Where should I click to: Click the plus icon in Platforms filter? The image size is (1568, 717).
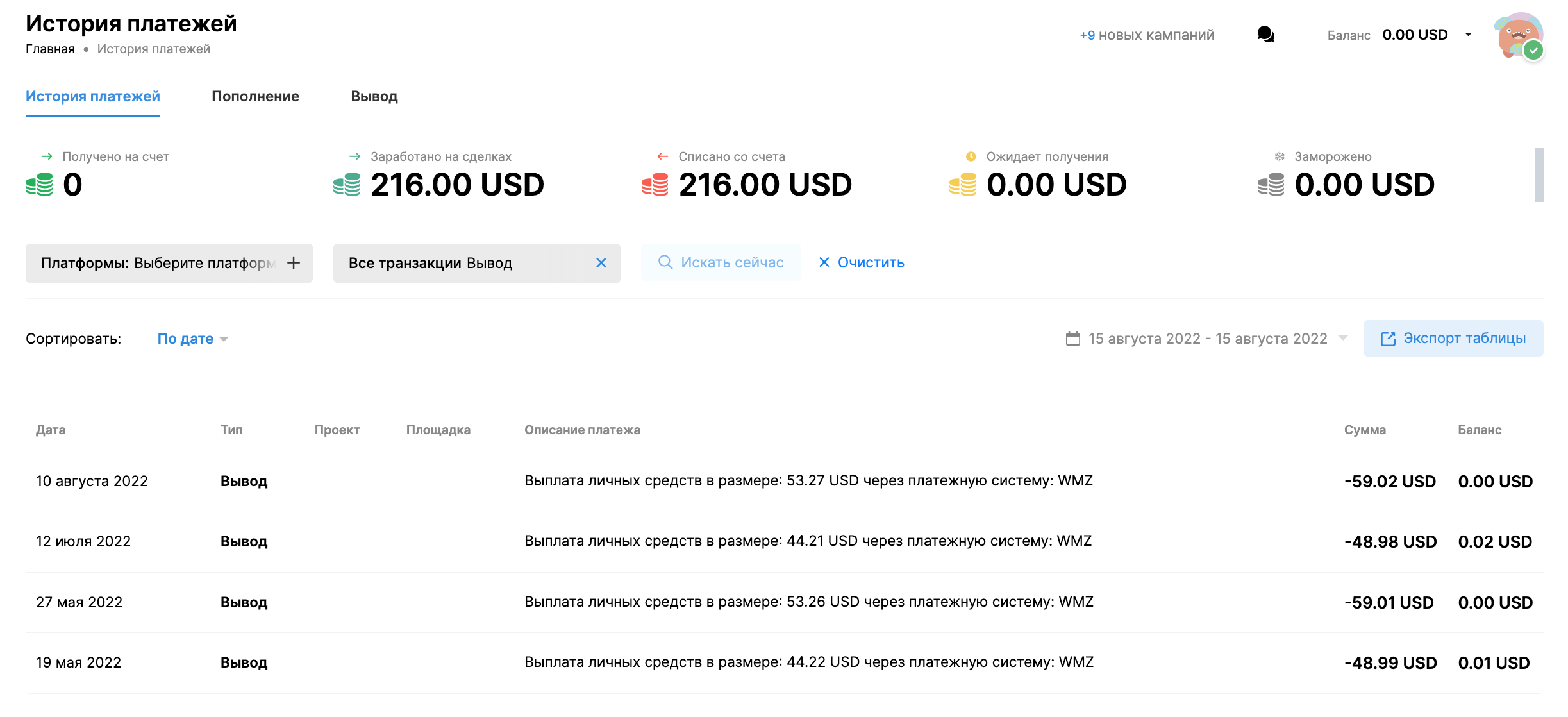tap(294, 263)
